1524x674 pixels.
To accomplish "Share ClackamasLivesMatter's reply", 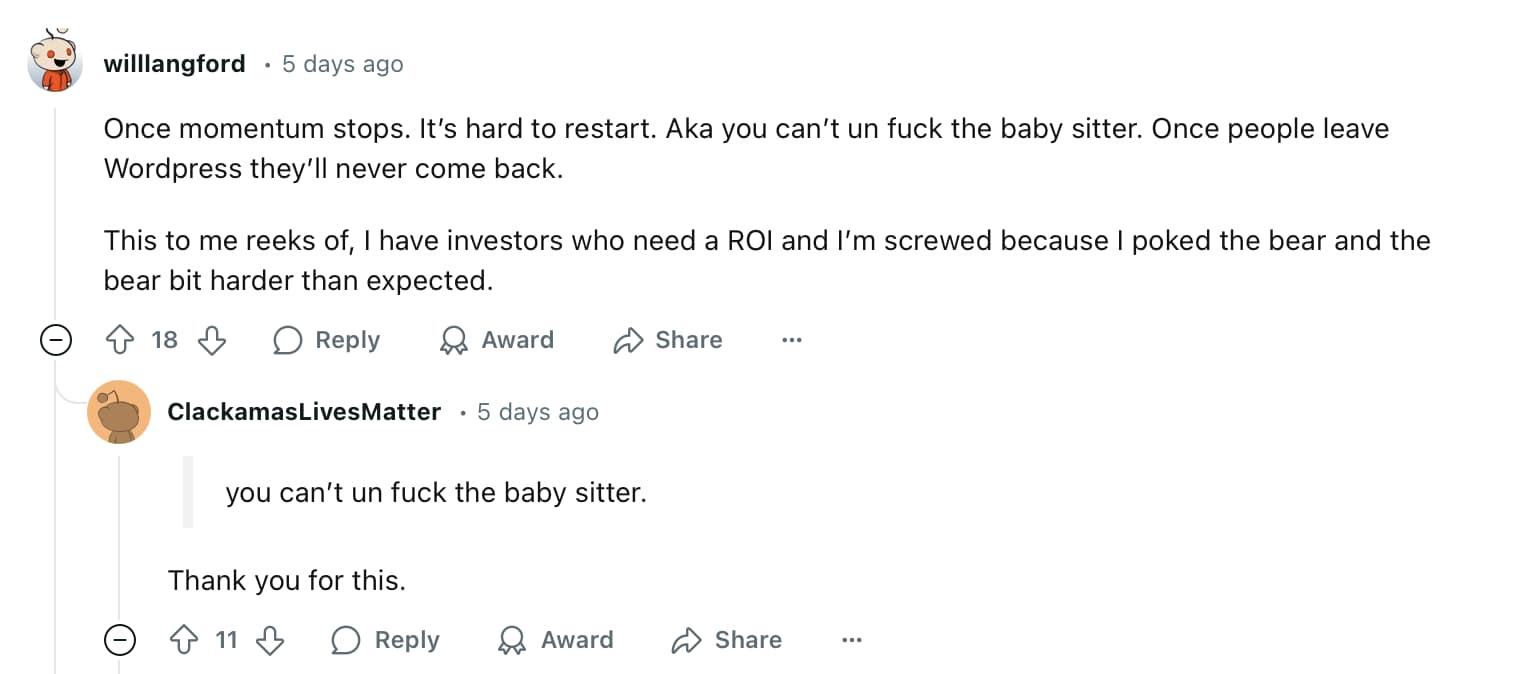I will (726, 640).
